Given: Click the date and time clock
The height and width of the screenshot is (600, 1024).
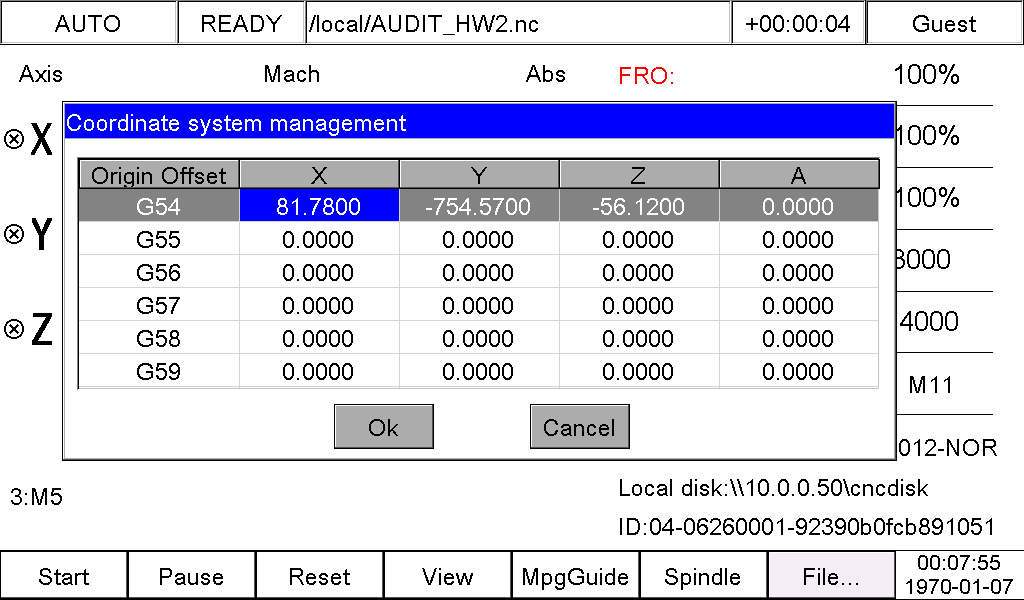Looking at the screenshot, I should point(959,575).
